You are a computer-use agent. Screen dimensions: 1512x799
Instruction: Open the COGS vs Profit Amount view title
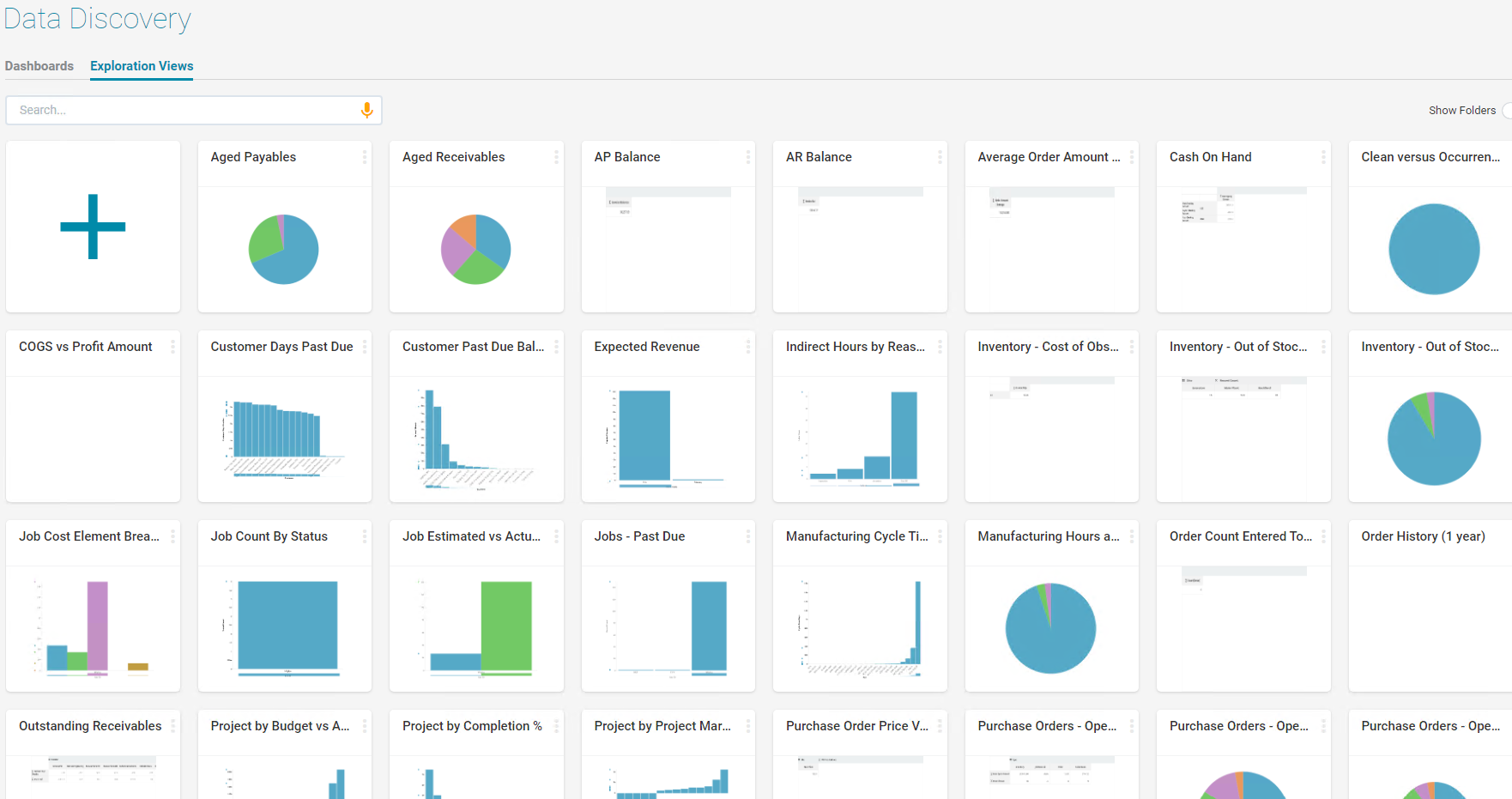tap(86, 347)
